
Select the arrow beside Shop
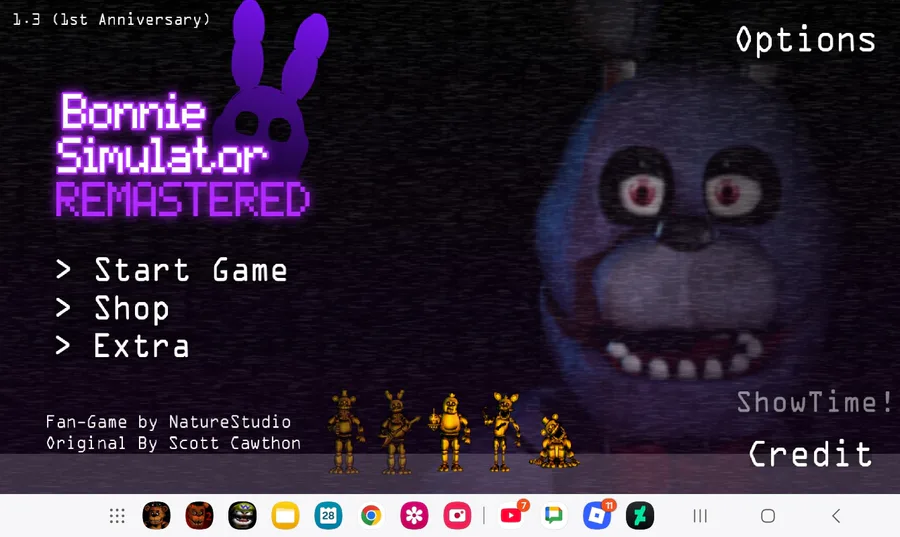click(63, 308)
